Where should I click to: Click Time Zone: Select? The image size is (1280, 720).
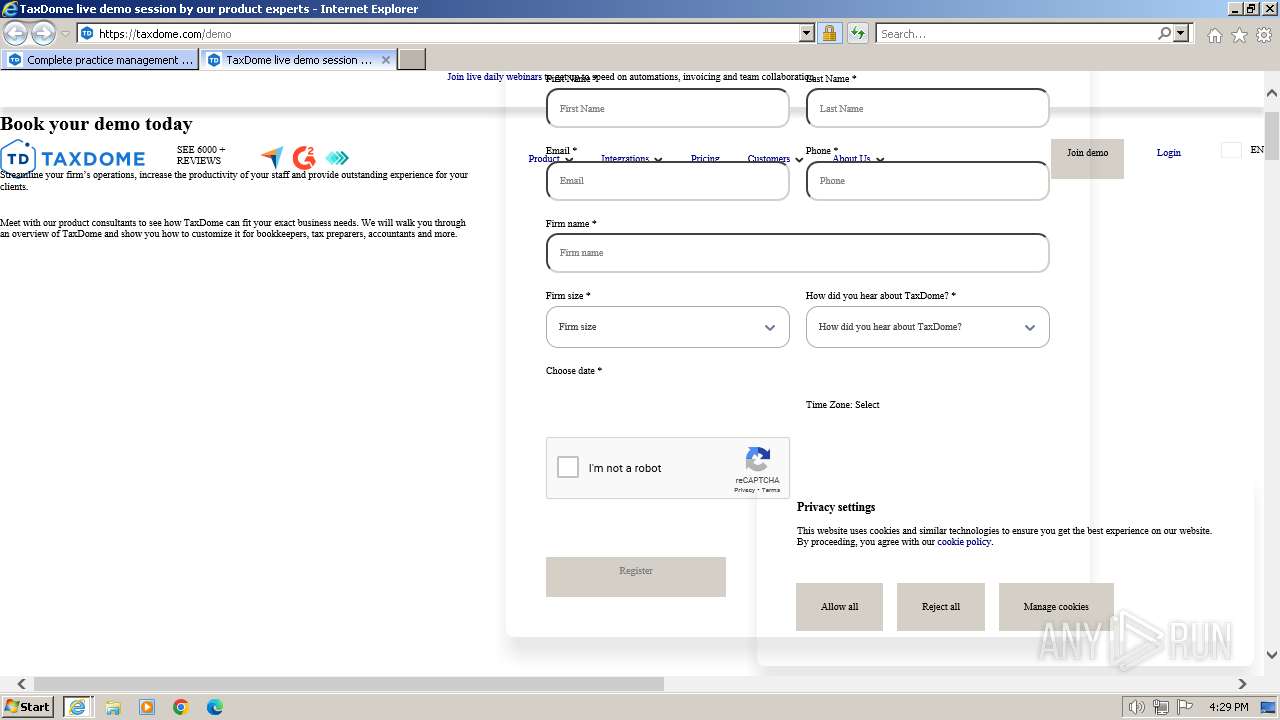tap(843, 405)
